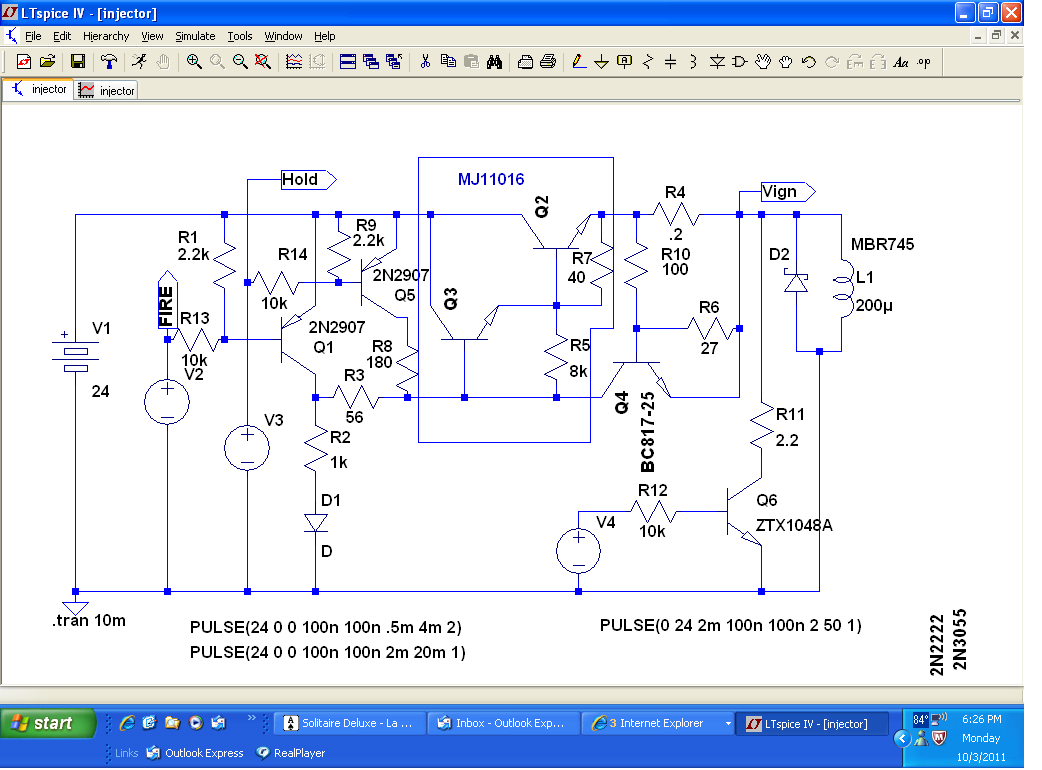This screenshot has height=770, width=1042.
Task: Select the Move open-hand tool
Action: tap(763, 62)
